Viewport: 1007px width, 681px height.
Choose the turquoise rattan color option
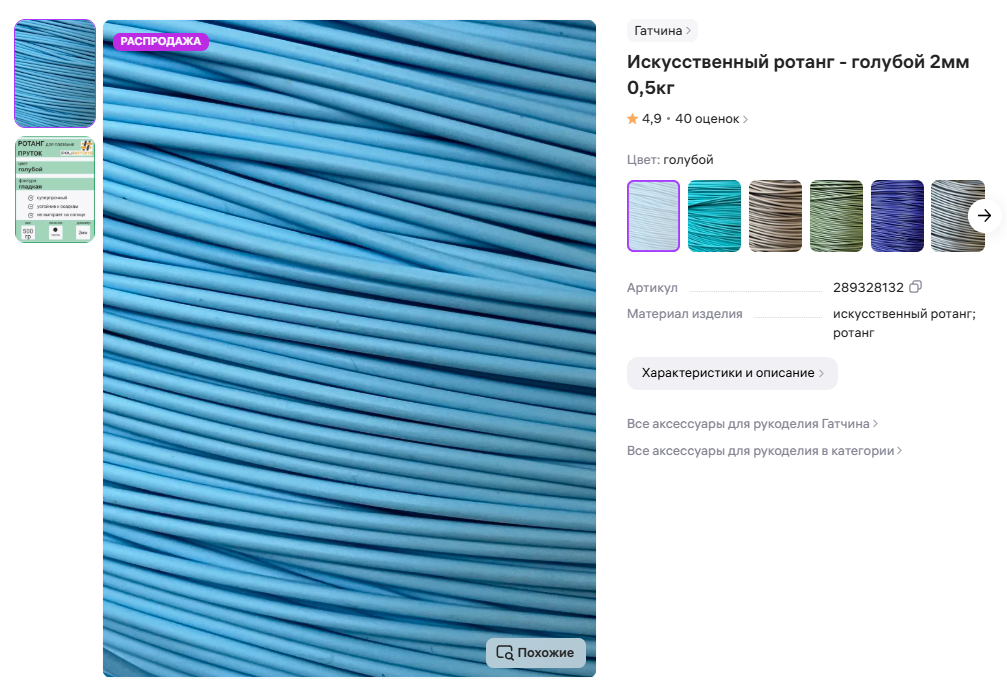pyautogui.click(x=714, y=216)
